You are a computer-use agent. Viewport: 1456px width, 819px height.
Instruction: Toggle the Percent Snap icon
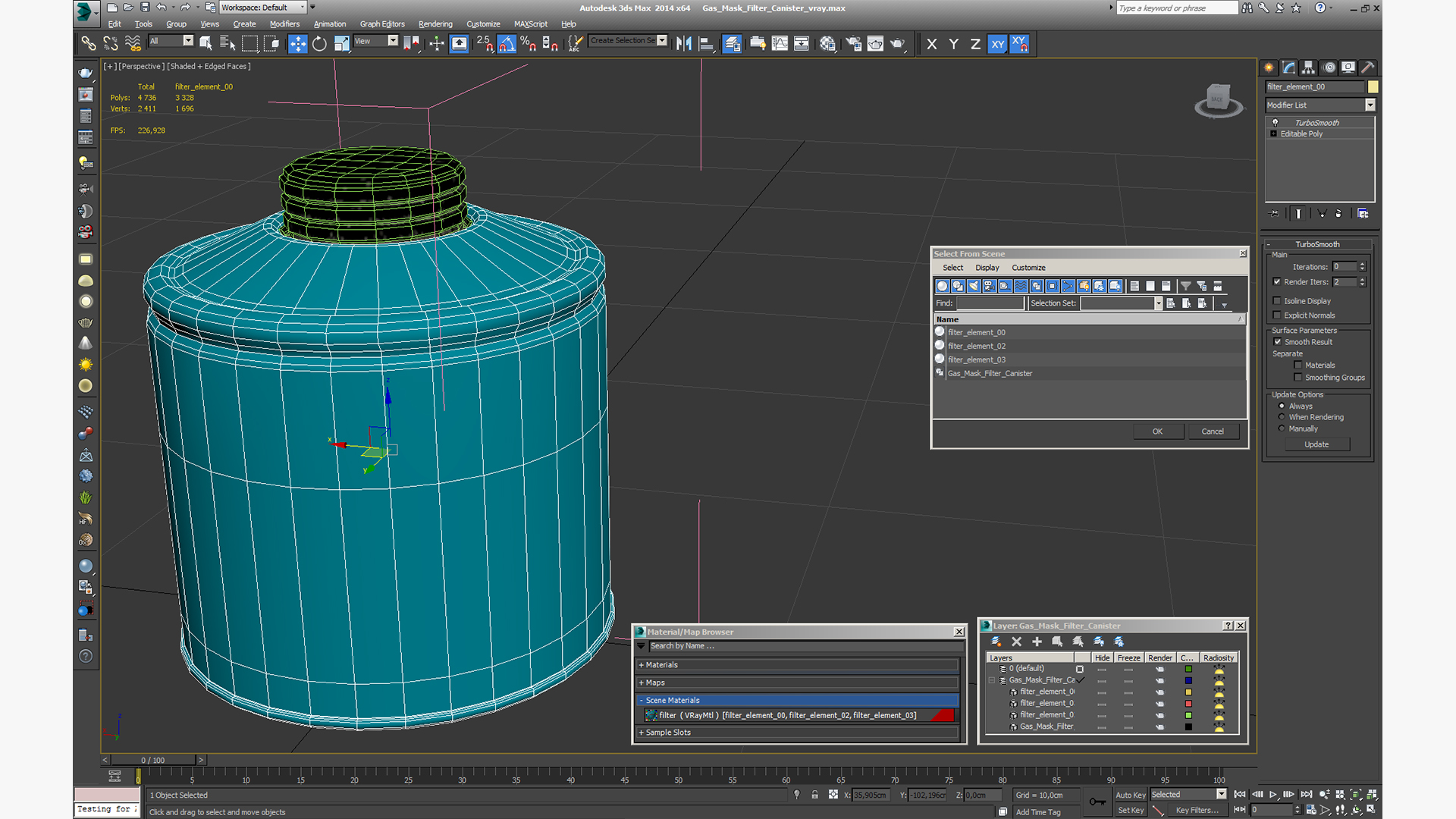click(x=529, y=44)
